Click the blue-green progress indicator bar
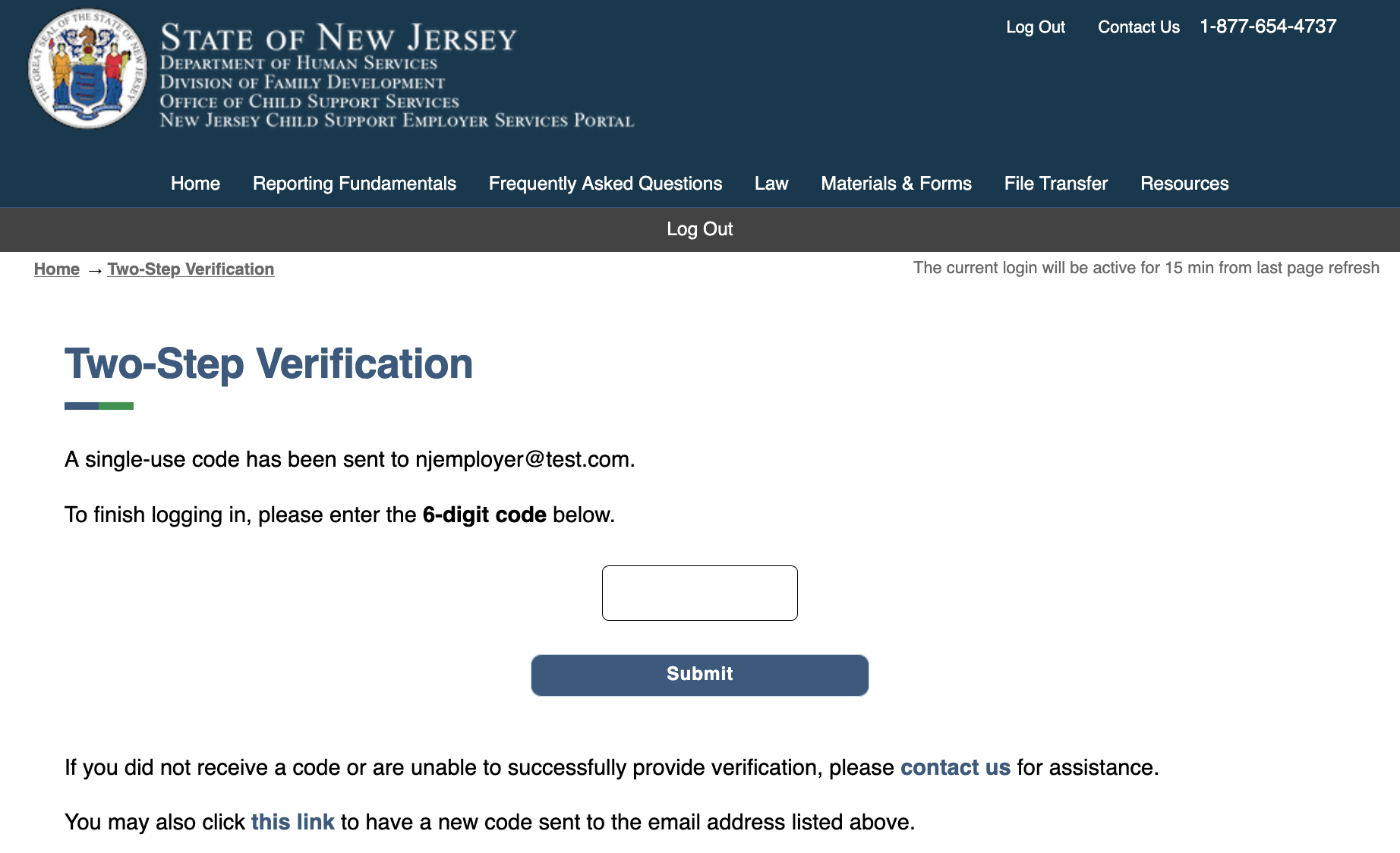This screenshot has width=1400, height=853. pyautogui.click(x=99, y=406)
